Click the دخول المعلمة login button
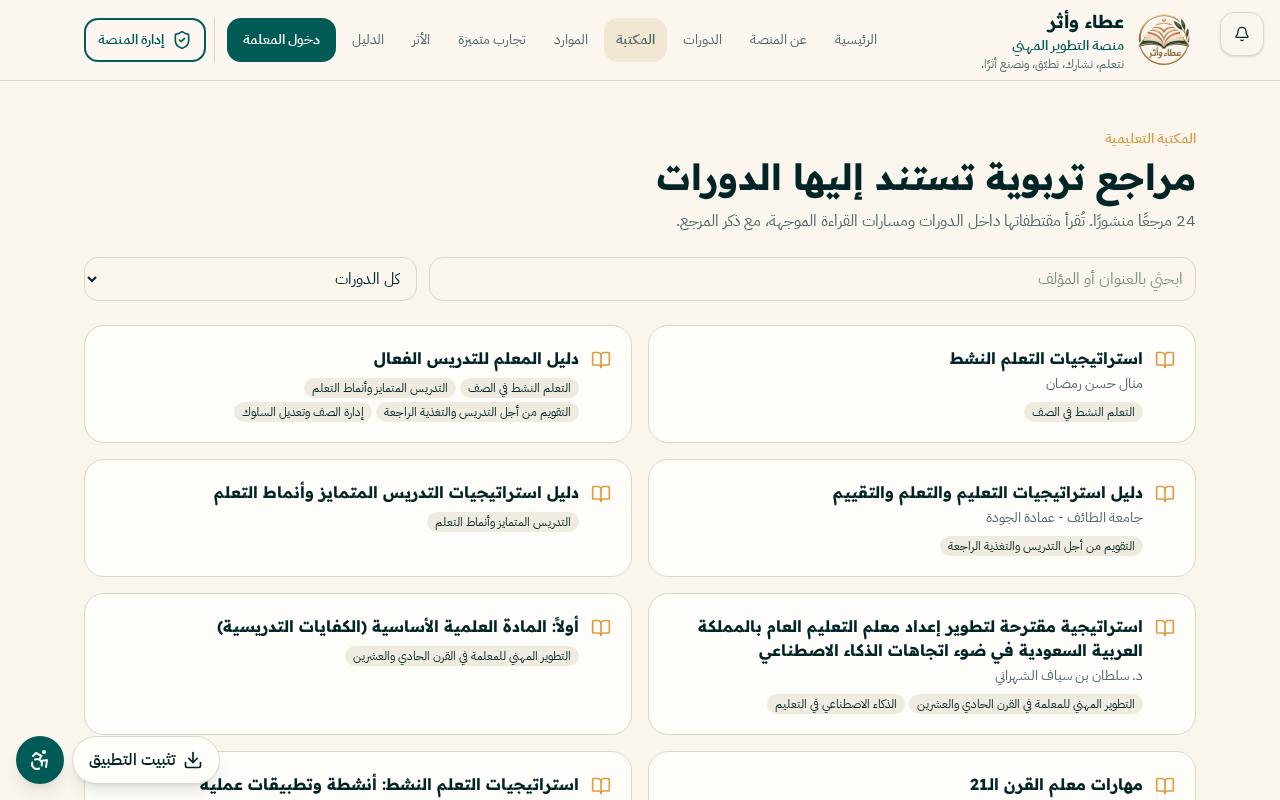1280x800 pixels. tap(281, 40)
